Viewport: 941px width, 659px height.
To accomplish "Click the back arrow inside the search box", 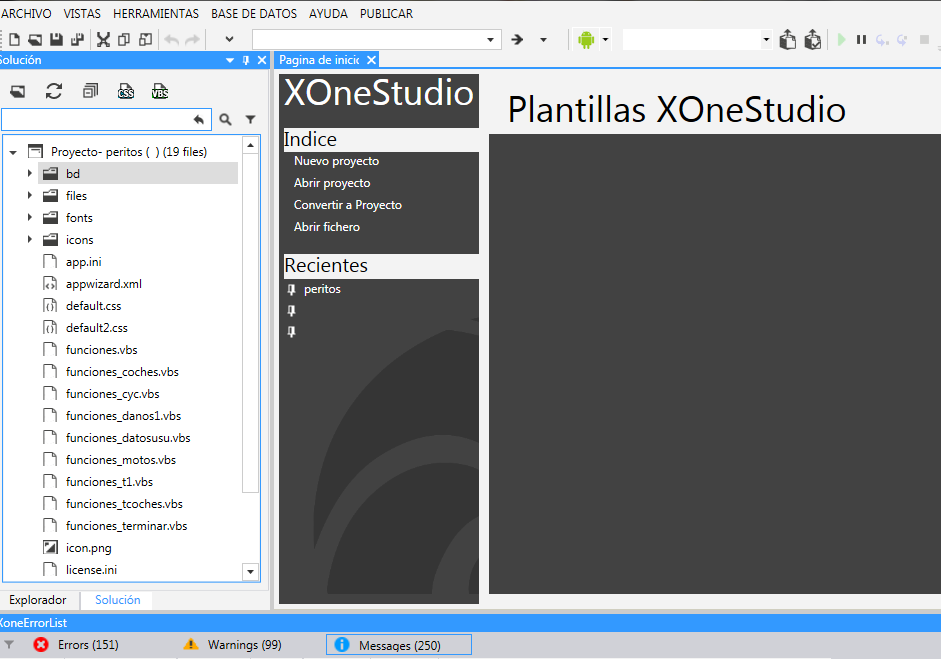I will [199, 119].
